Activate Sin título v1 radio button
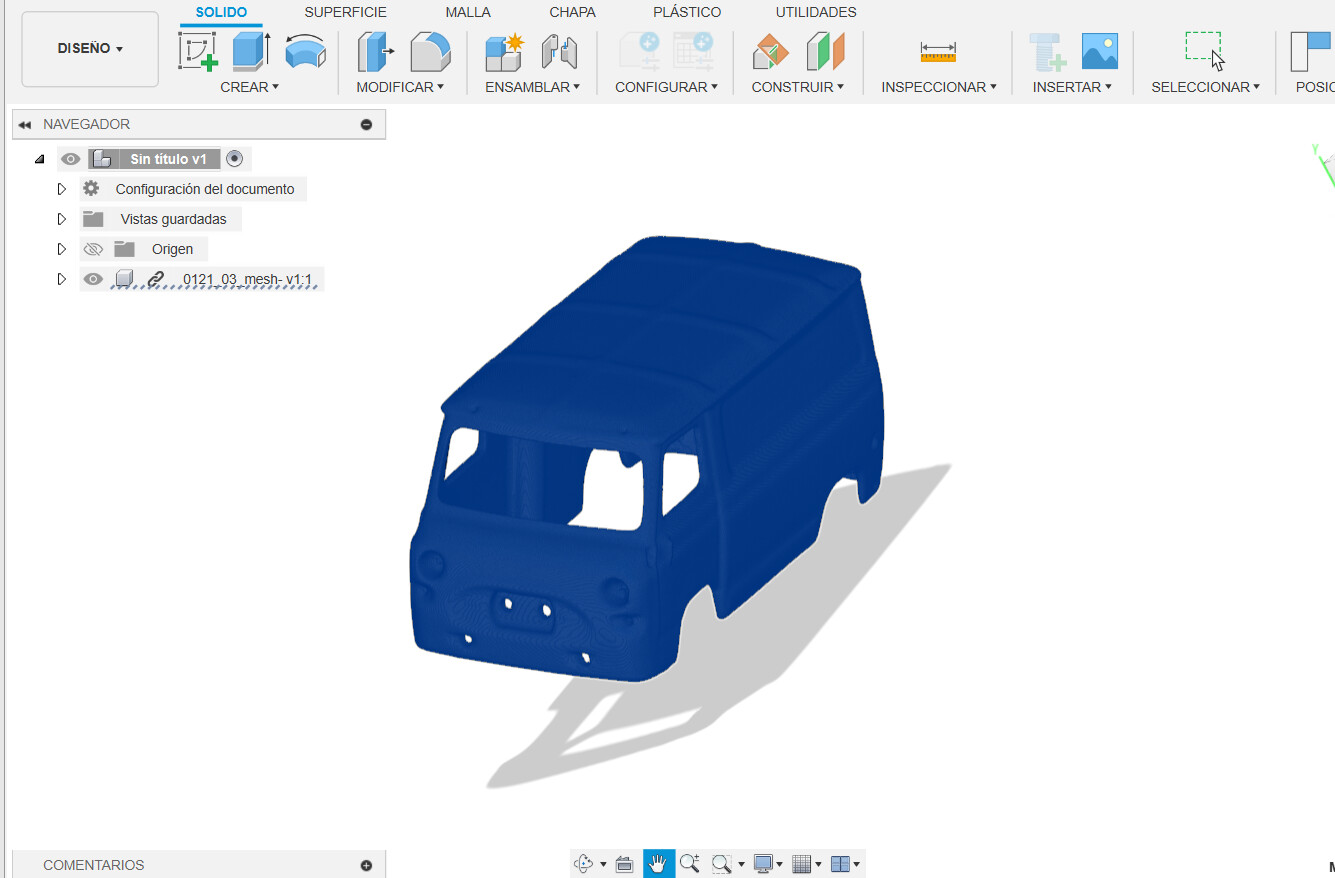1335x878 pixels. pos(234,158)
